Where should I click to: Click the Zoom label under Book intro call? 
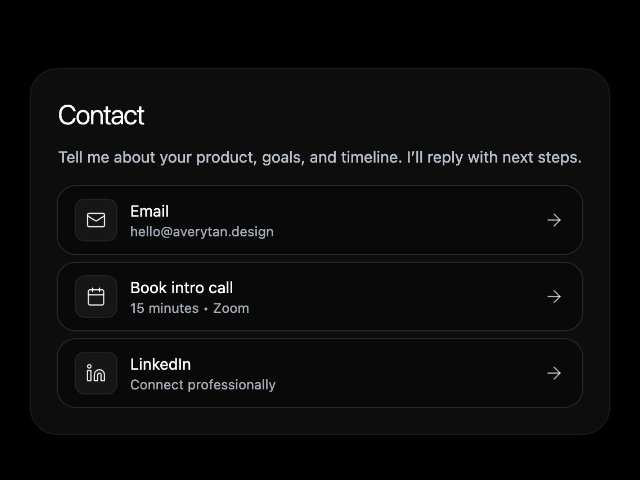(x=231, y=308)
